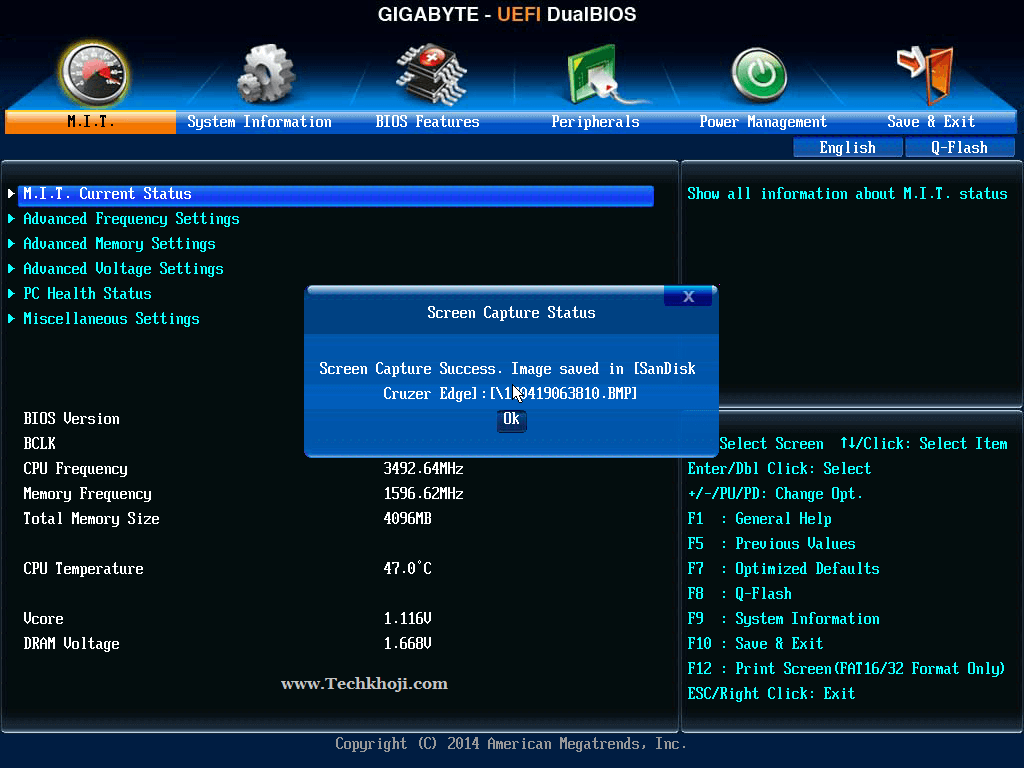Expand M.I.T. Current Status entry
The width and height of the screenshot is (1024, 768).
pos(107,194)
